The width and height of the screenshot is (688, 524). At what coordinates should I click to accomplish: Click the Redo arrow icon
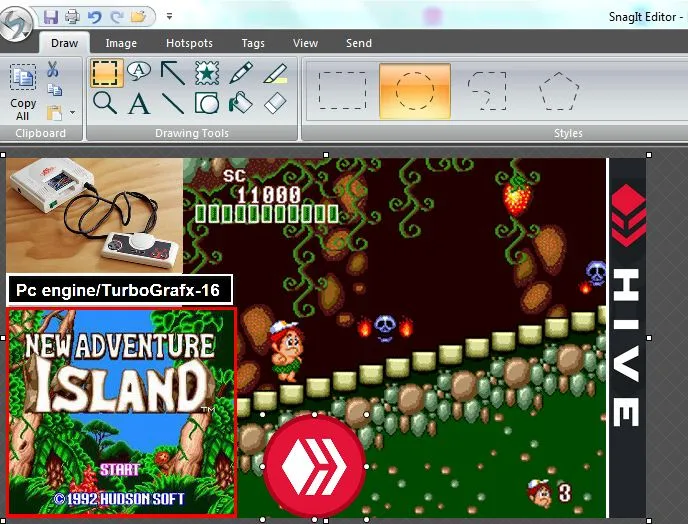[x=116, y=17]
